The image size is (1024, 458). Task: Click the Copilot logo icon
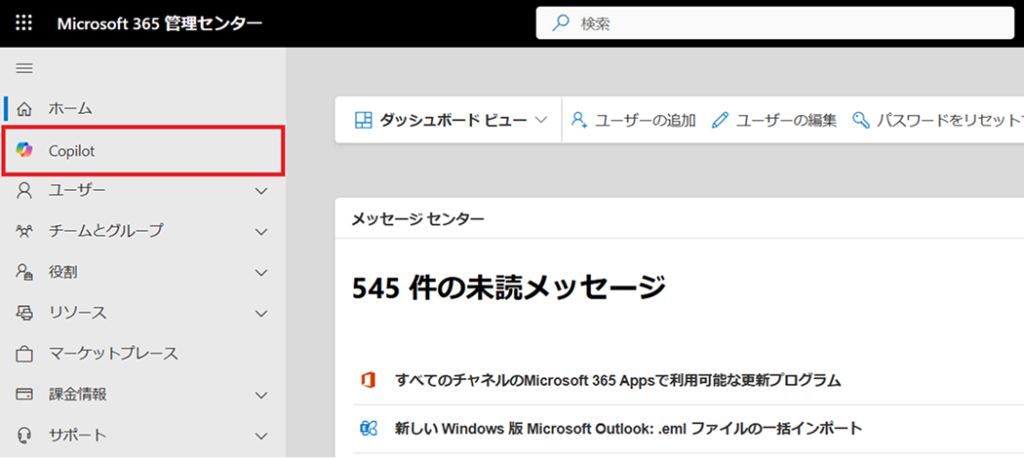pyautogui.click(x=24, y=151)
